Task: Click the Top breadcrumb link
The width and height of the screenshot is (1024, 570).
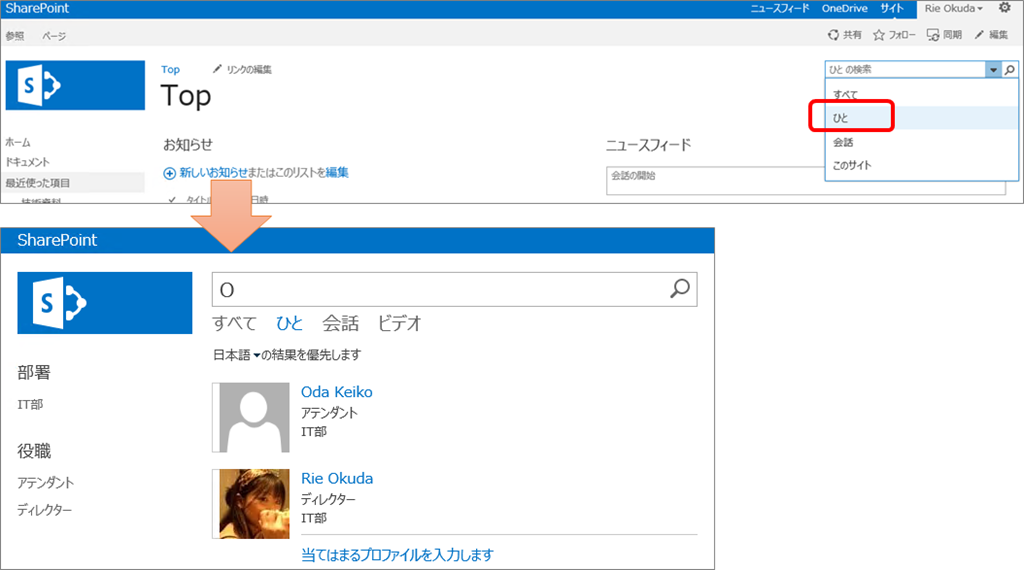Action: pos(170,69)
